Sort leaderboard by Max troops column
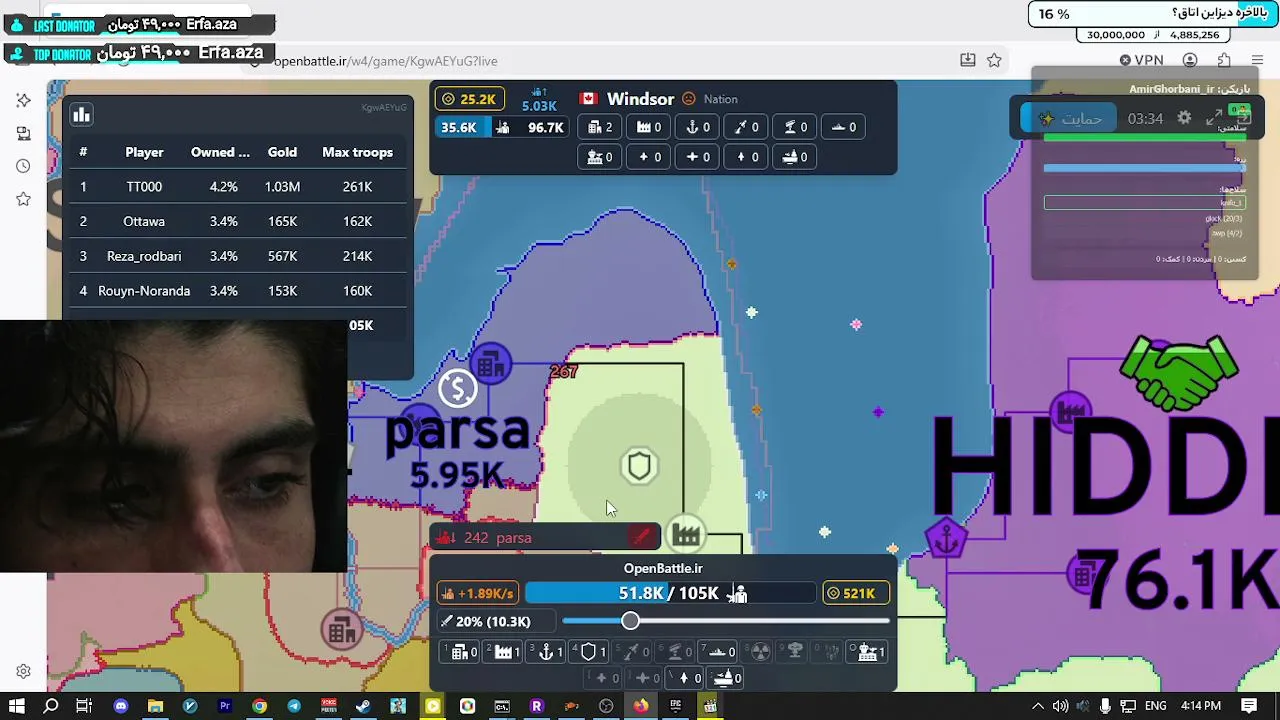Screen dimensions: 1280x720 click(x=357, y=152)
